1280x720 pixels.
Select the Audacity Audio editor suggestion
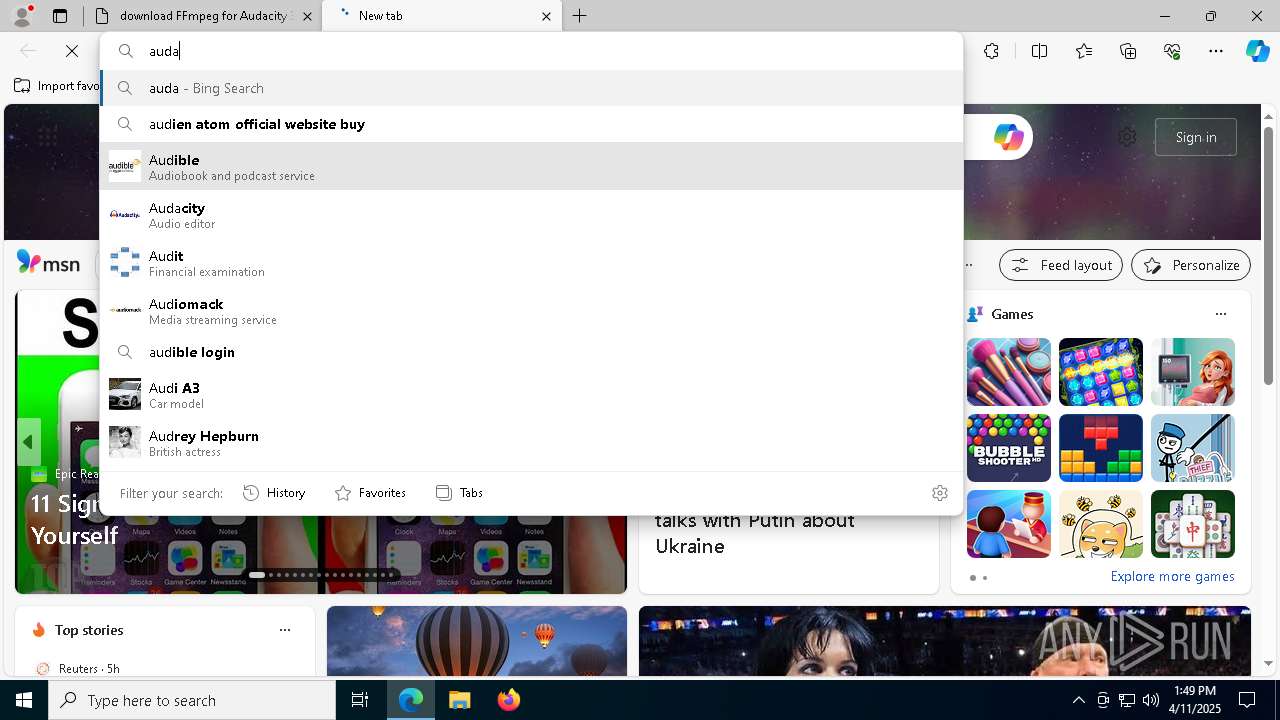(531, 214)
